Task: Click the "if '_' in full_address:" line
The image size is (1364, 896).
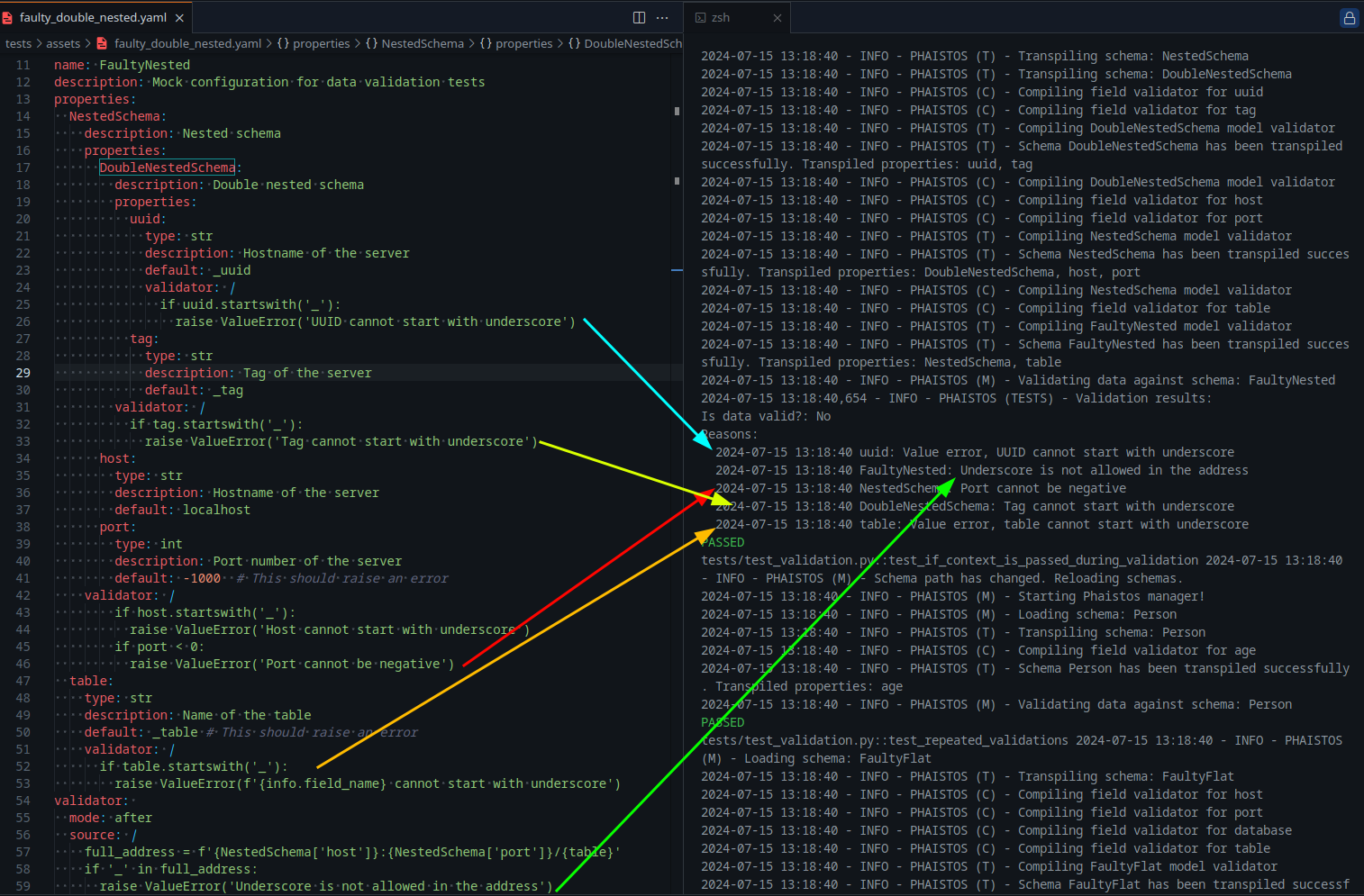Action: click(171, 869)
